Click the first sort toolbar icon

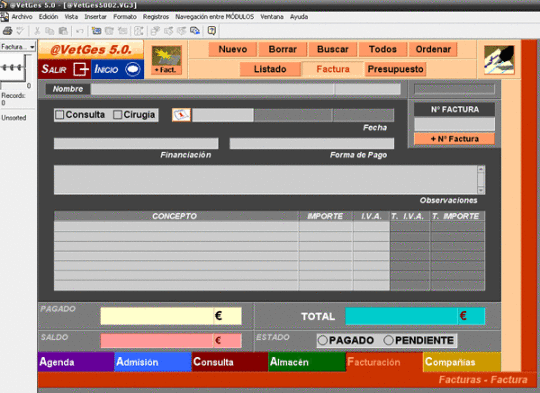155,31
